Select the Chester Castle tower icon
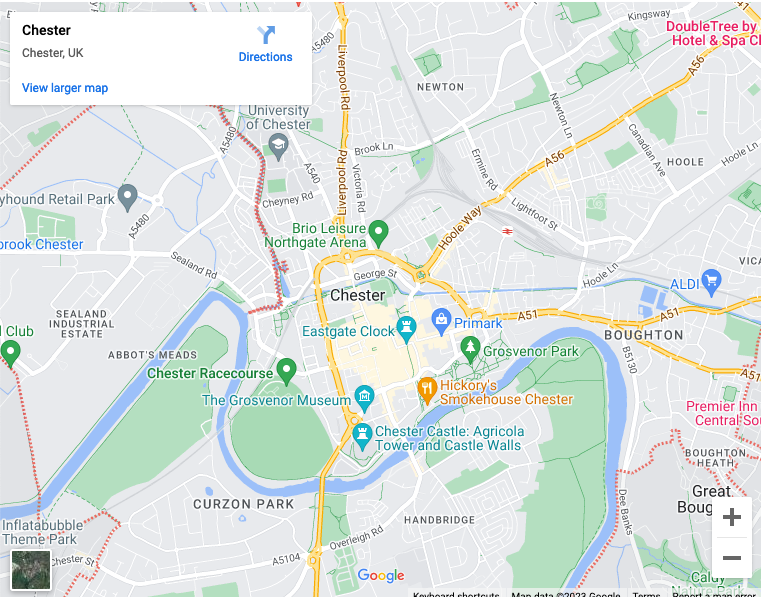Viewport: 761px width, 597px height. coord(362,436)
